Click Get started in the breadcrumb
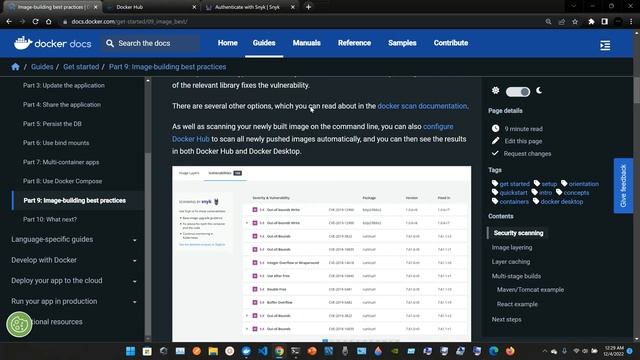 [x=81, y=67]
